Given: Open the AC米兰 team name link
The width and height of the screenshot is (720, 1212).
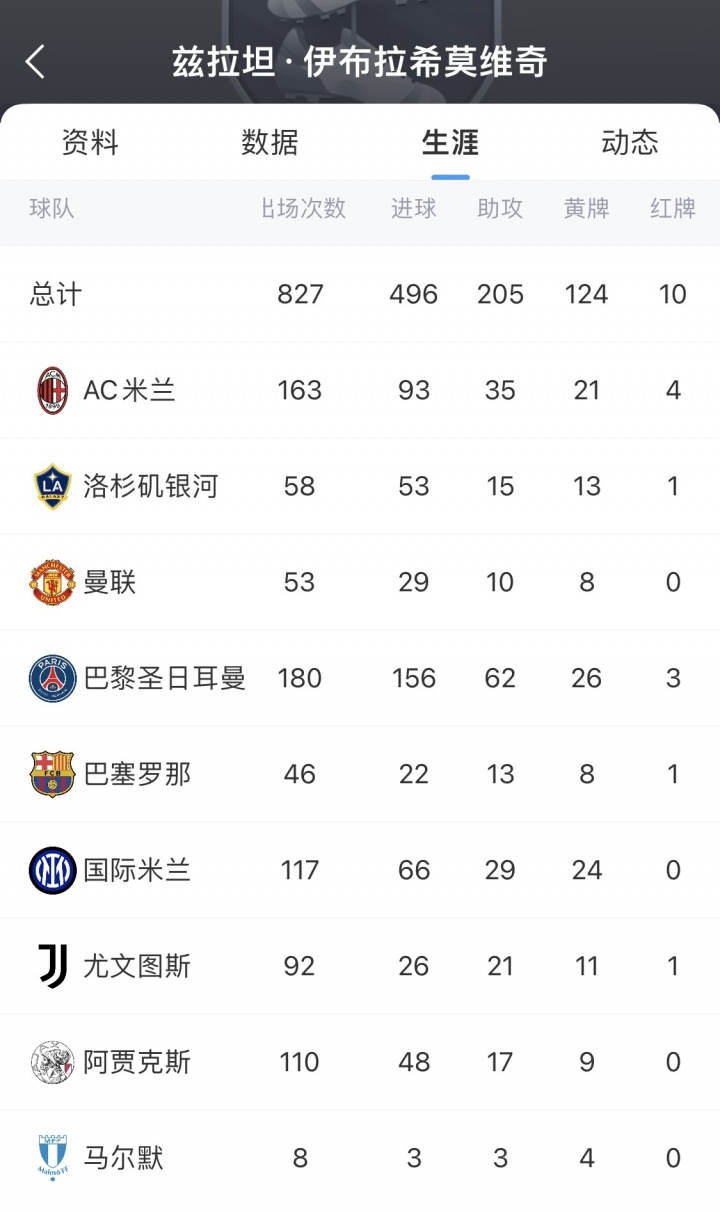Looking at the screenshot, I should pos(129,390).
